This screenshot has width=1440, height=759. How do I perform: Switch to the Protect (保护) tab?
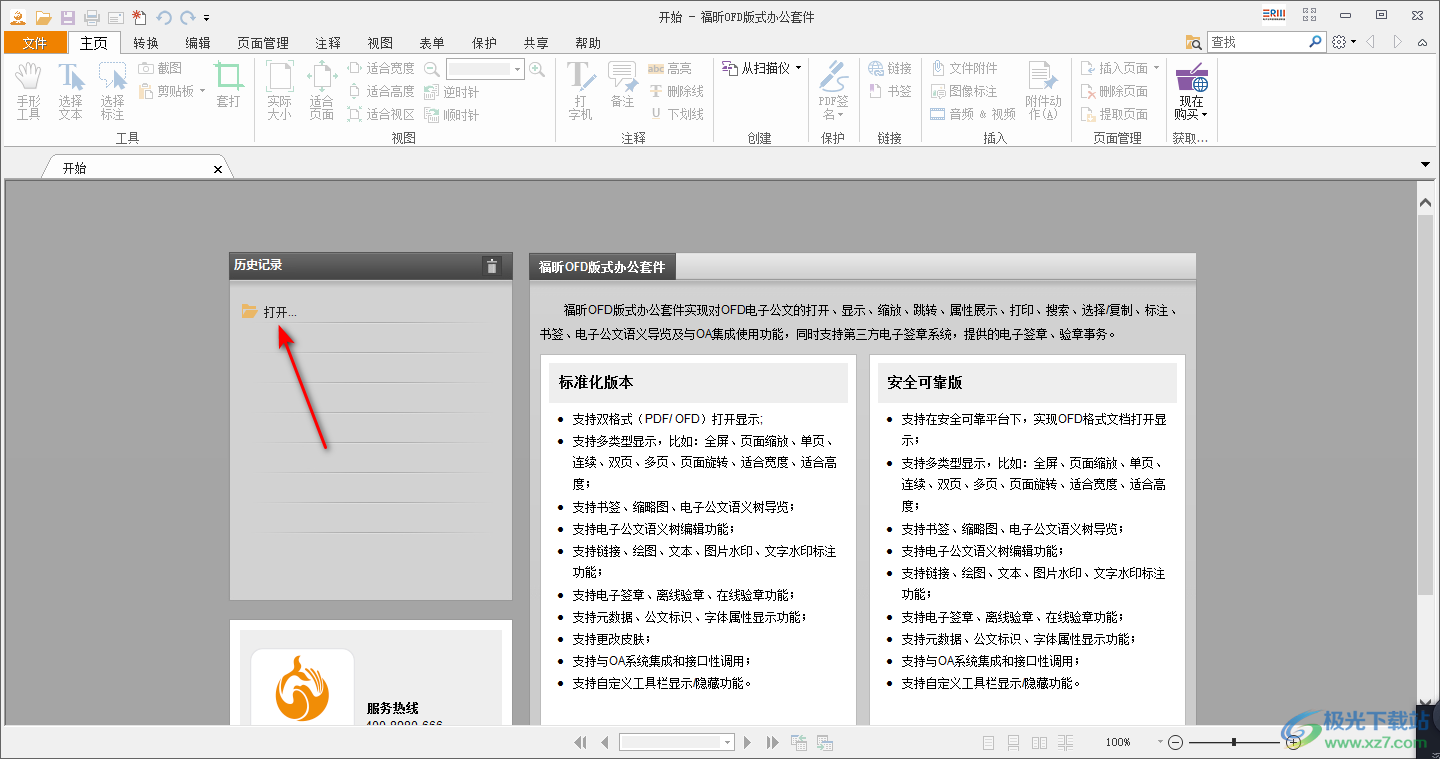484,43
